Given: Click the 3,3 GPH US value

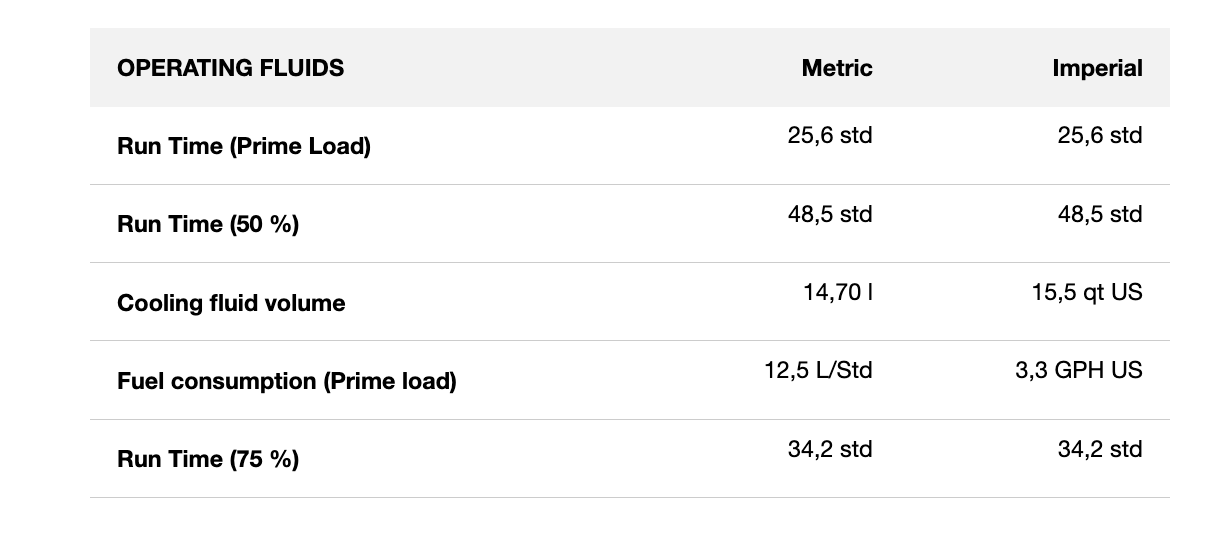Looking at the screenshot, I should tap(1078, 370).
